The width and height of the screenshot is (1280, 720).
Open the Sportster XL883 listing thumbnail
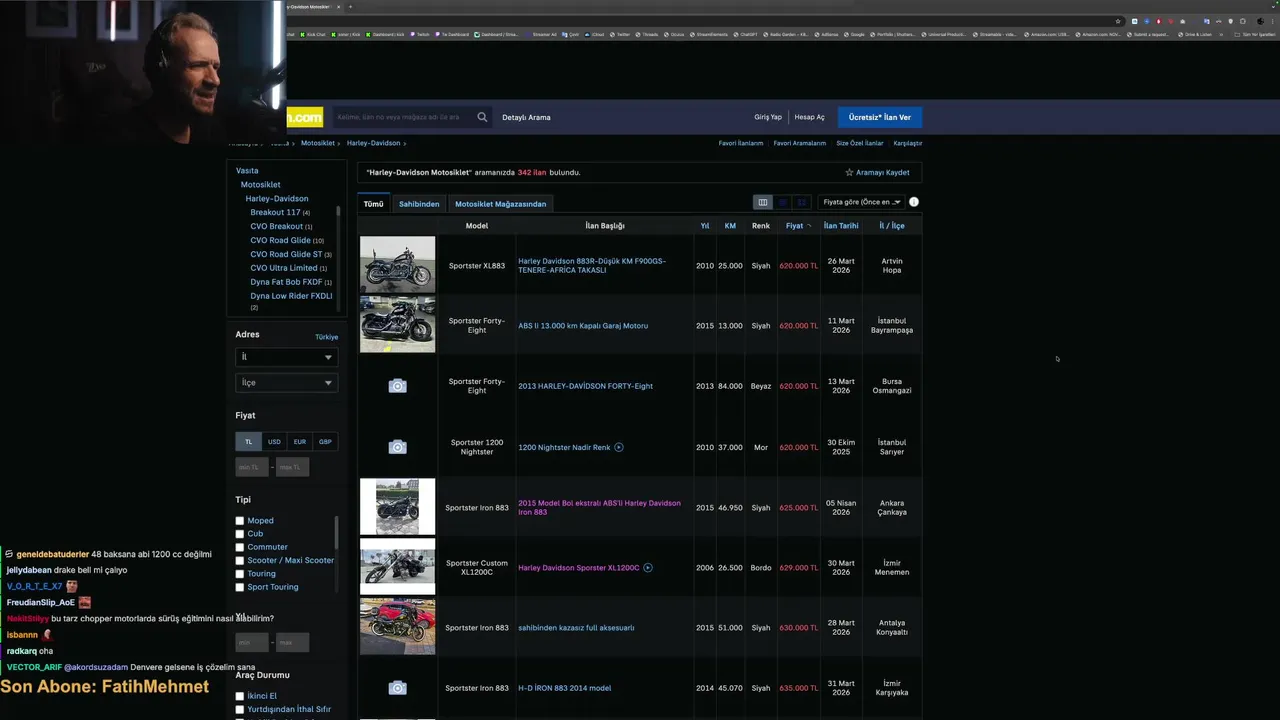[x=397, y=264]
